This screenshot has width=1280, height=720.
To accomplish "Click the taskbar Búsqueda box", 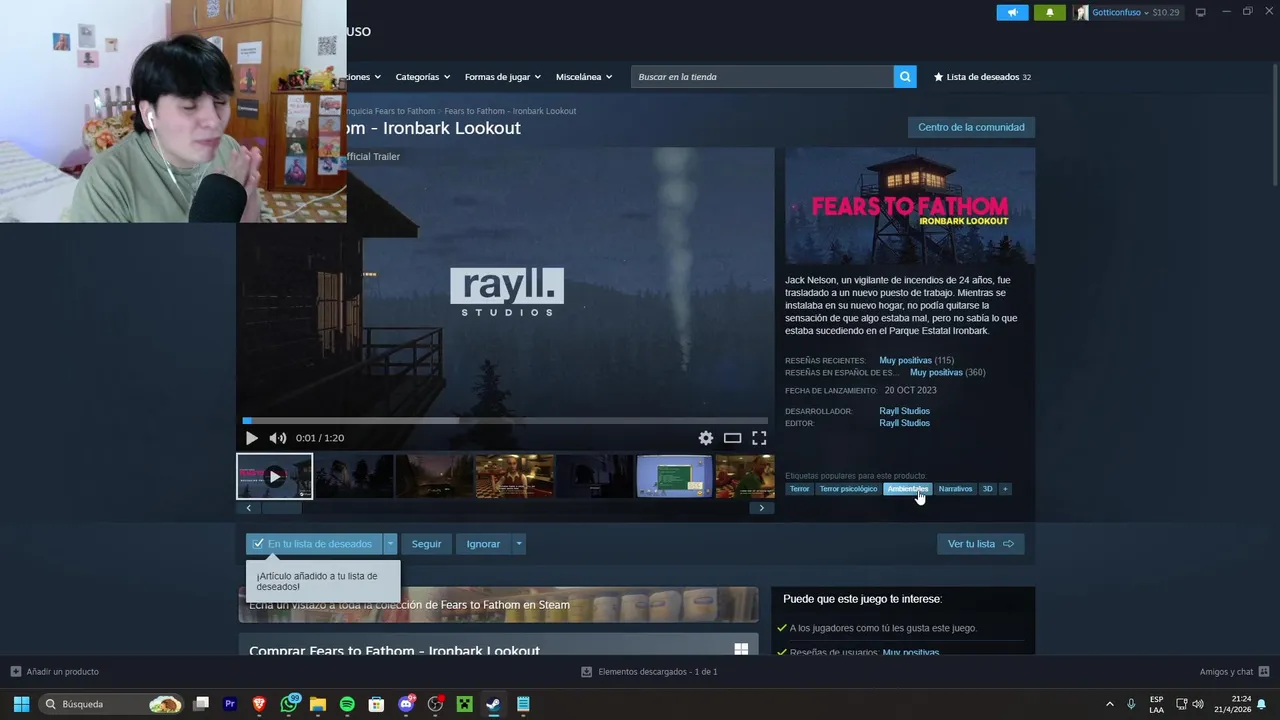I will click(x=112, y=704).
